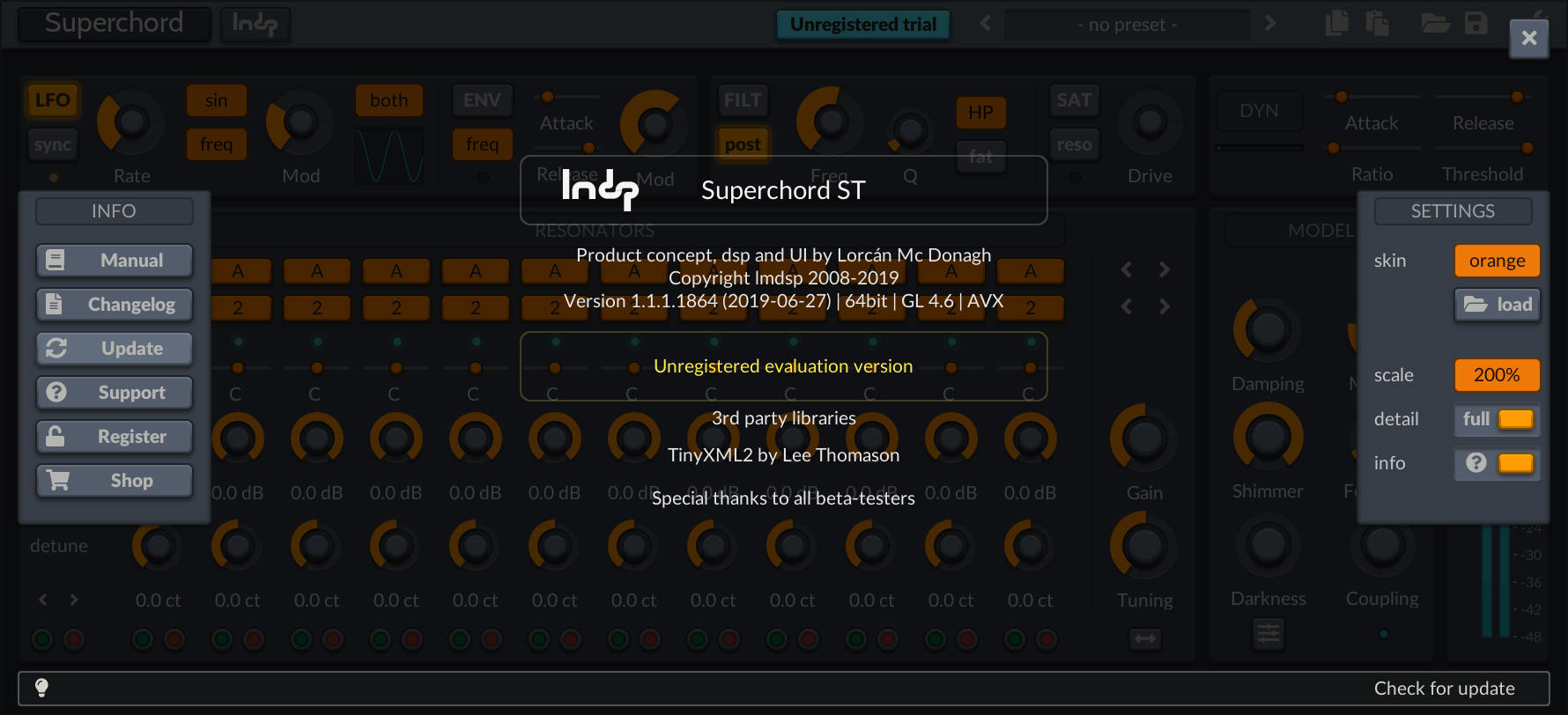Click the Shimmer knob
This screenshot has width=1568, height=715.
click(1268, 437)
